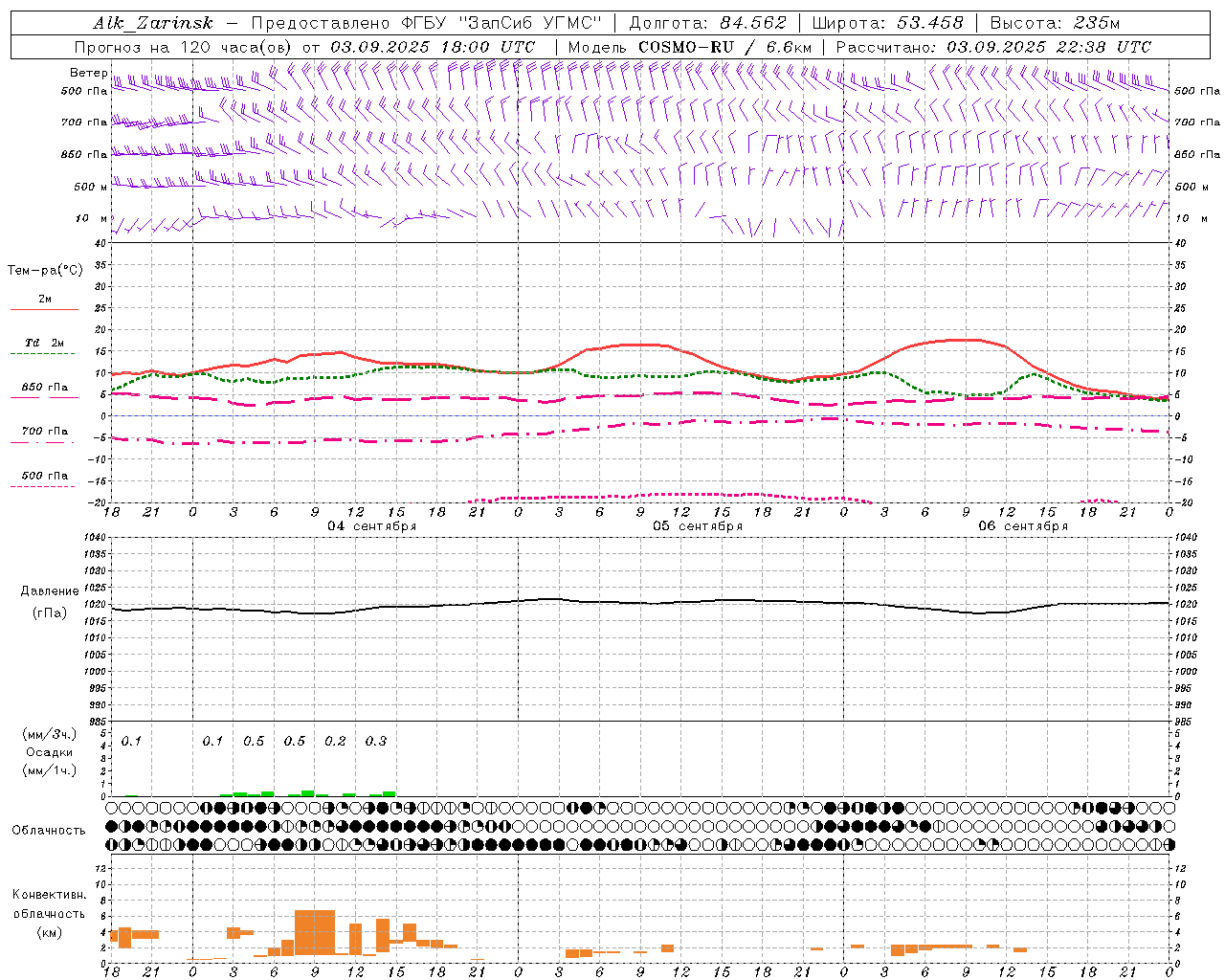Click the 04 сентября date label
The height and width of the screenshot is (980, 1225).
[372, 526]
